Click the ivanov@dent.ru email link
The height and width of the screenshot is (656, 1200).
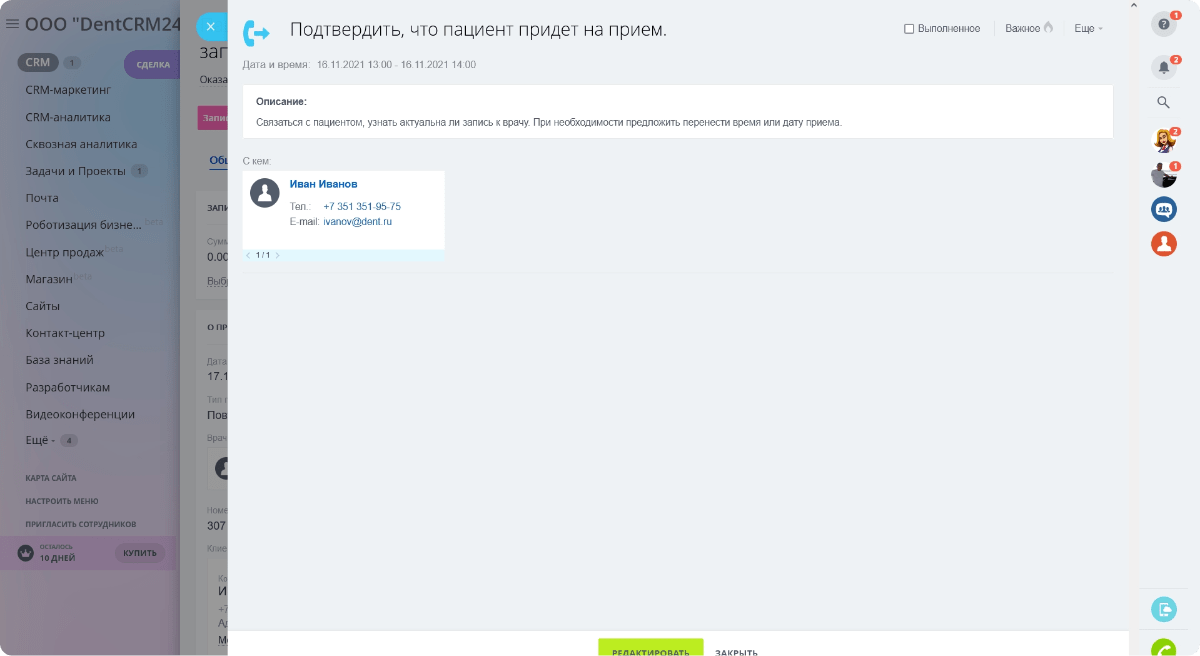(x=357, y=221)
